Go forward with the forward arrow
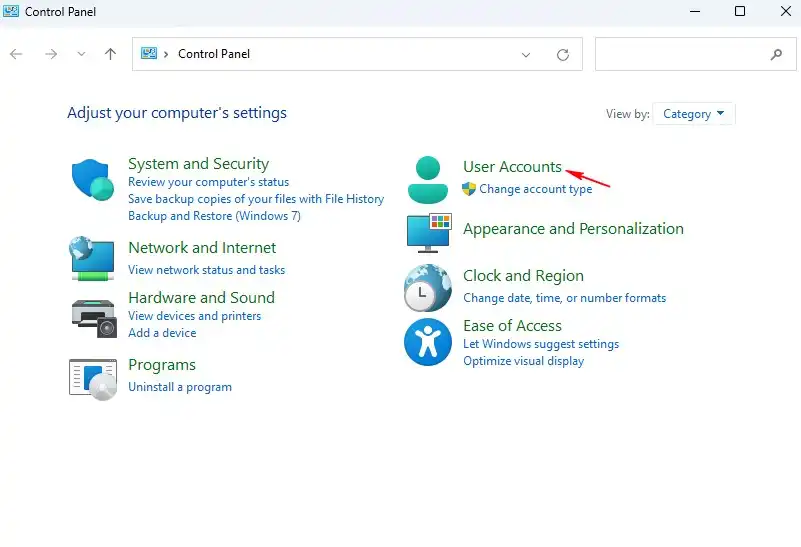The height and width of the screenshot is (547, 801). [x=51, y=54]
